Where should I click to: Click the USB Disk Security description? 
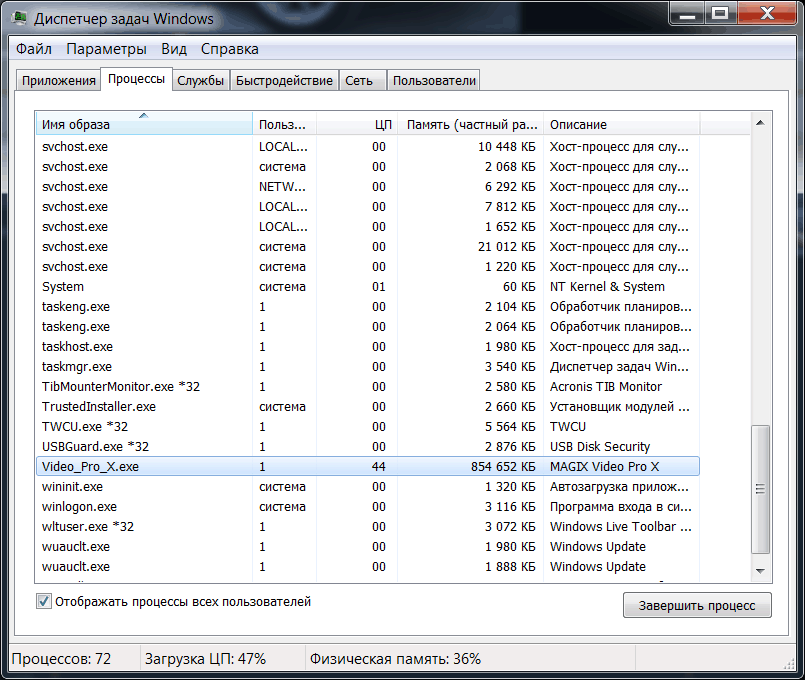point(600,446)
